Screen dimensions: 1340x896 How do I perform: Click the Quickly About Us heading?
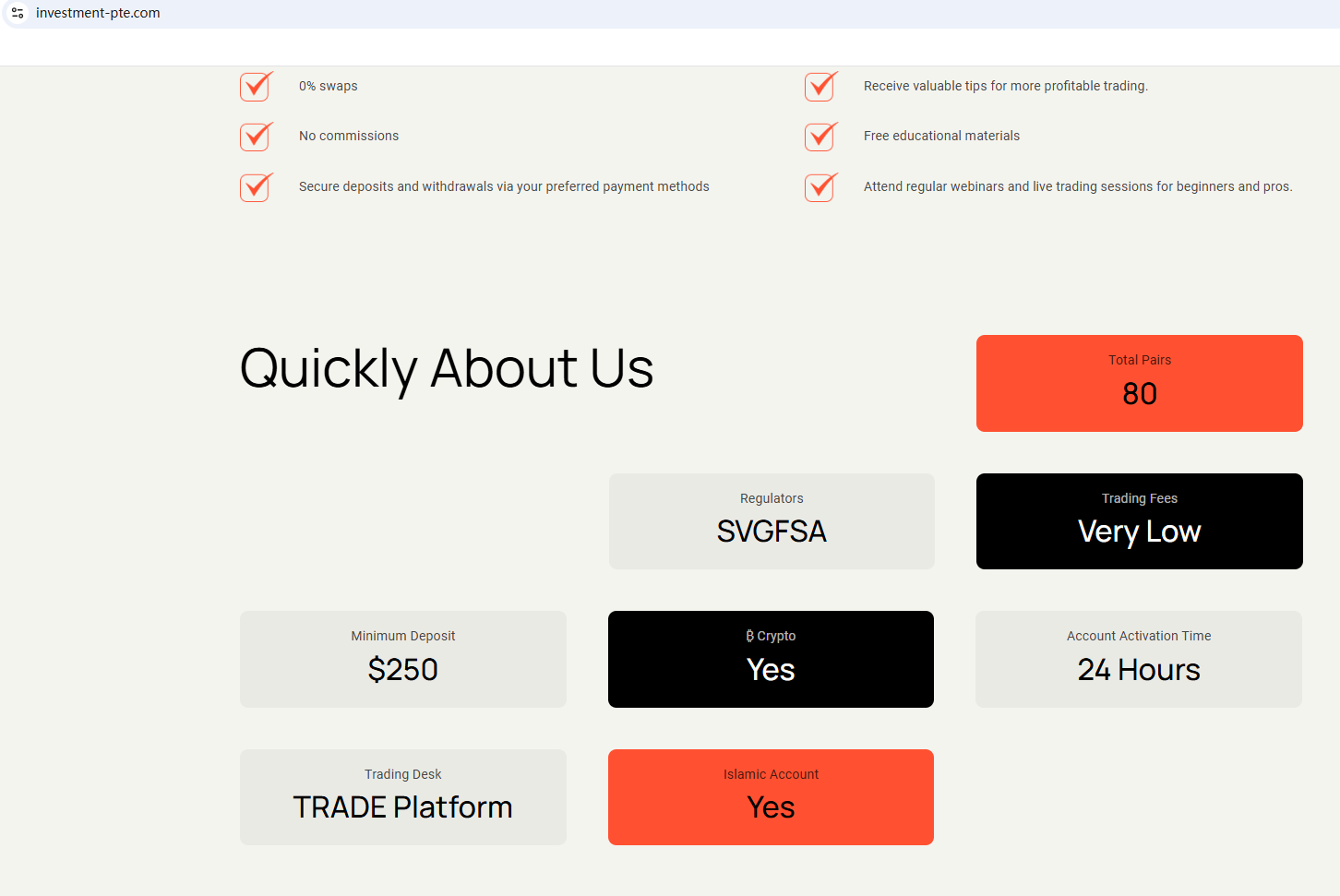pyautogui.click(x=447, y=368)
